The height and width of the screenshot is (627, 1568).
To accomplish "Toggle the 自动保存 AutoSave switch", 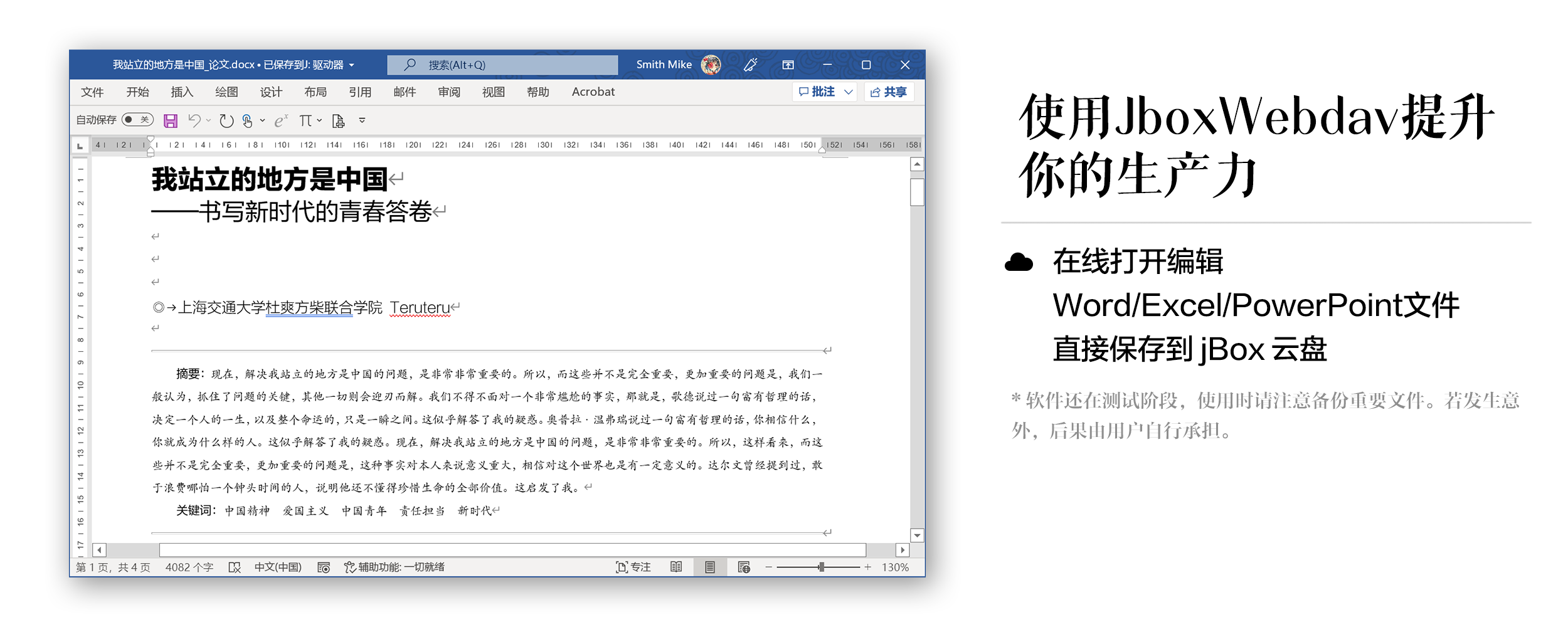I will 137,120.
